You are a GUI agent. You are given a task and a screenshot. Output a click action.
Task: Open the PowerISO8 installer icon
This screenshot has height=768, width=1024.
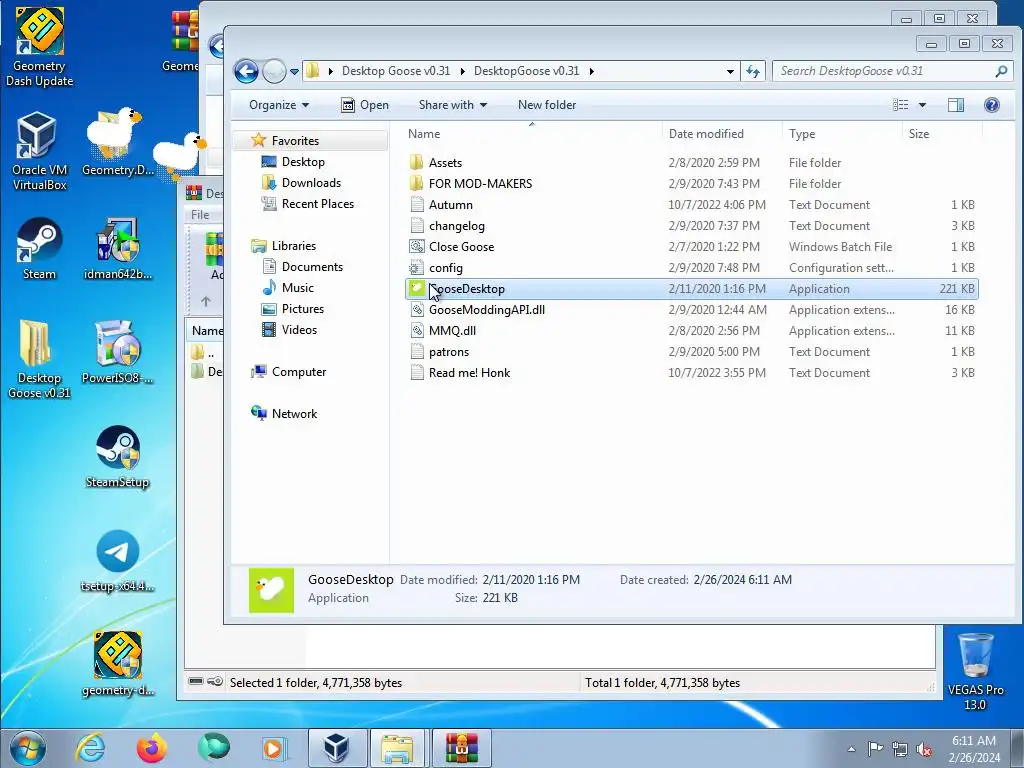pyautogui.click(x=118, y=353)
